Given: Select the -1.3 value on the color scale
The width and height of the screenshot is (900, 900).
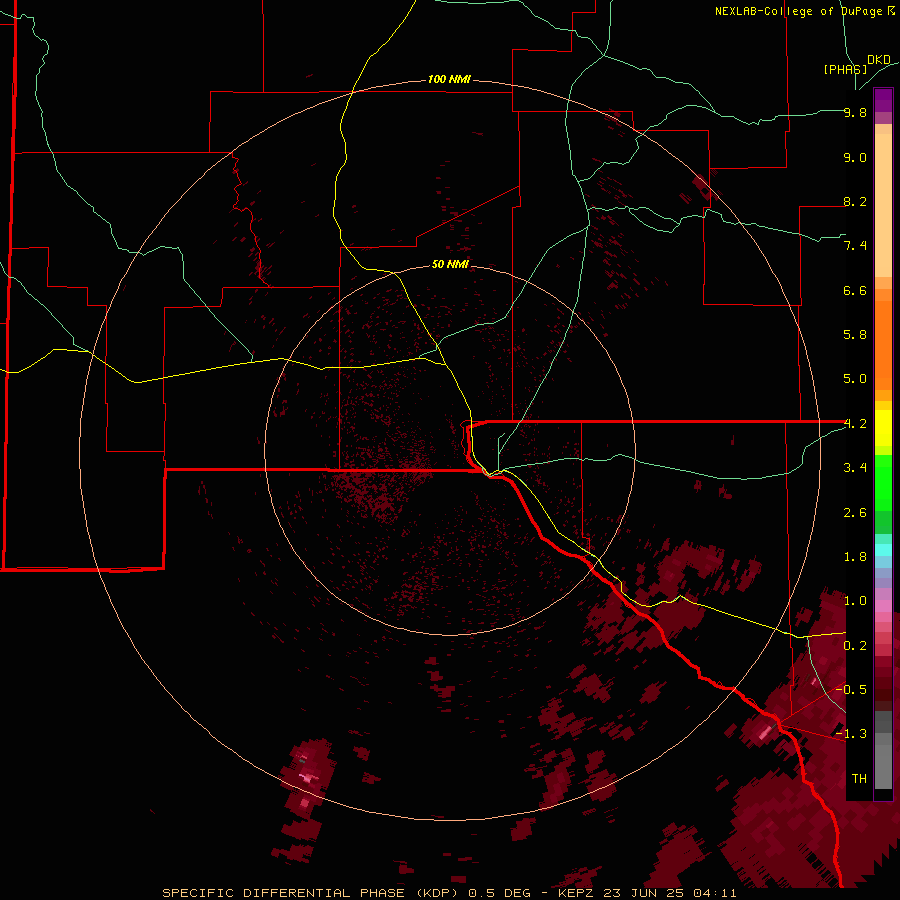Looking at the screenshot, I should pyautogui.click(x=851, y=734).
